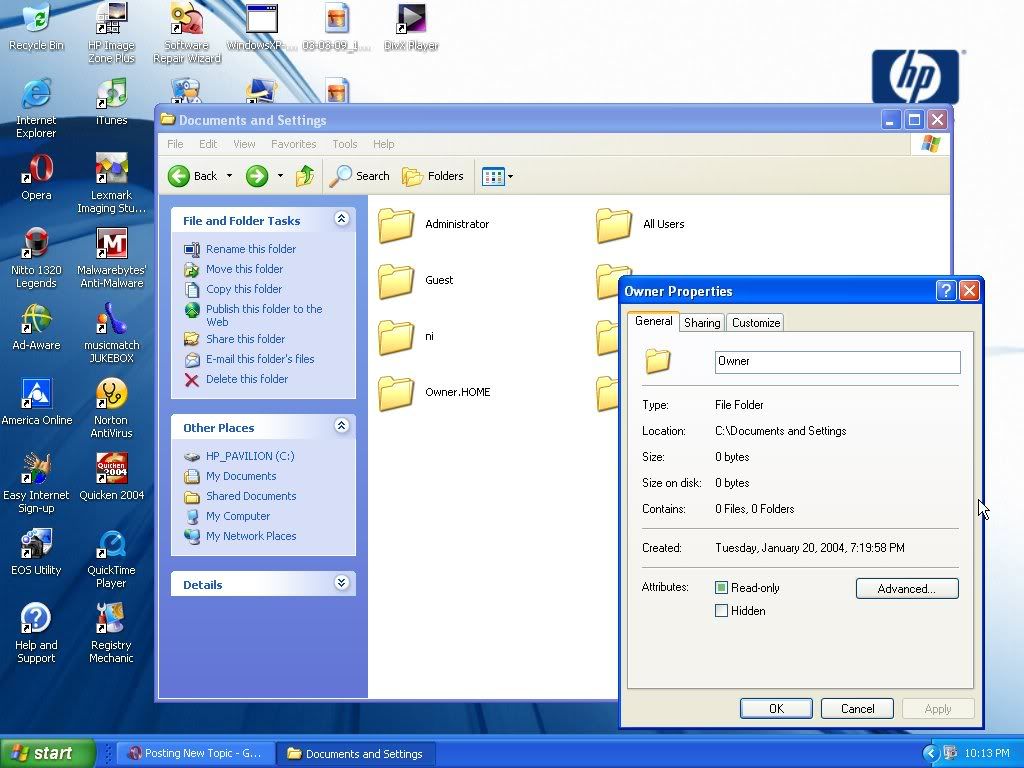Select the folder named ni
Screen dimensions: 1024x768
click(x=406, y=336)
